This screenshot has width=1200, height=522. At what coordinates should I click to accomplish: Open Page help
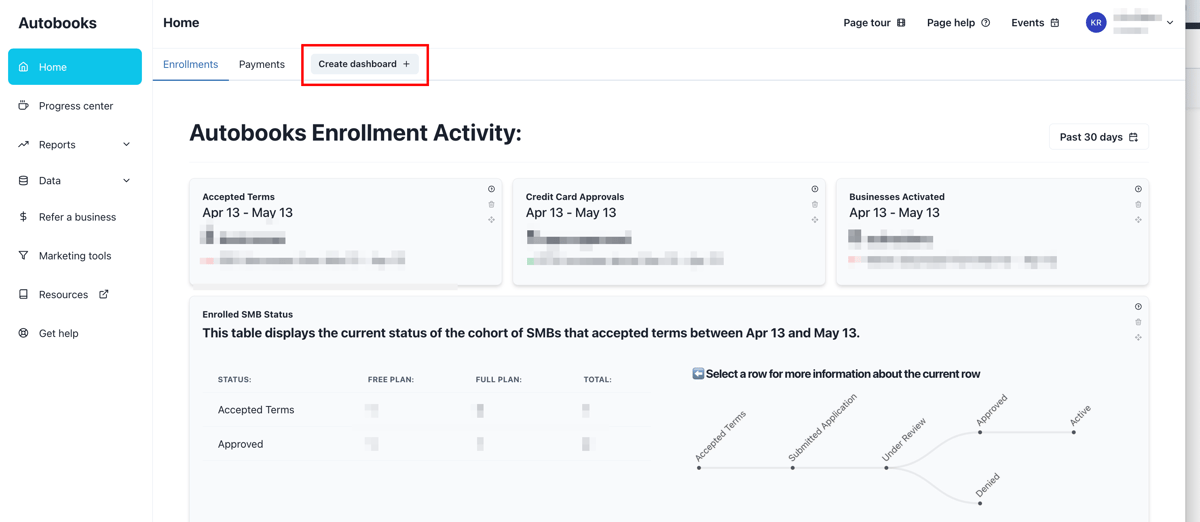click(958, 23)
